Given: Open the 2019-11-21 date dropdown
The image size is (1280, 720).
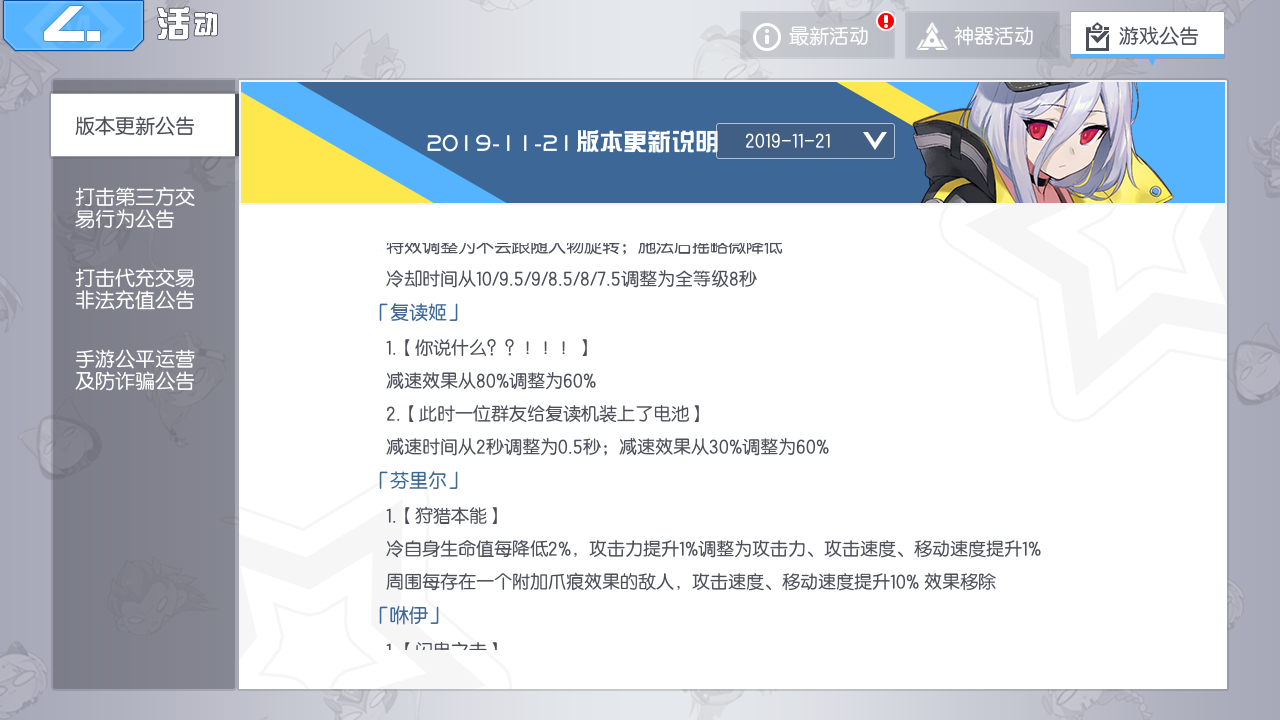Looking at the screenshot, I should (805, 141).
